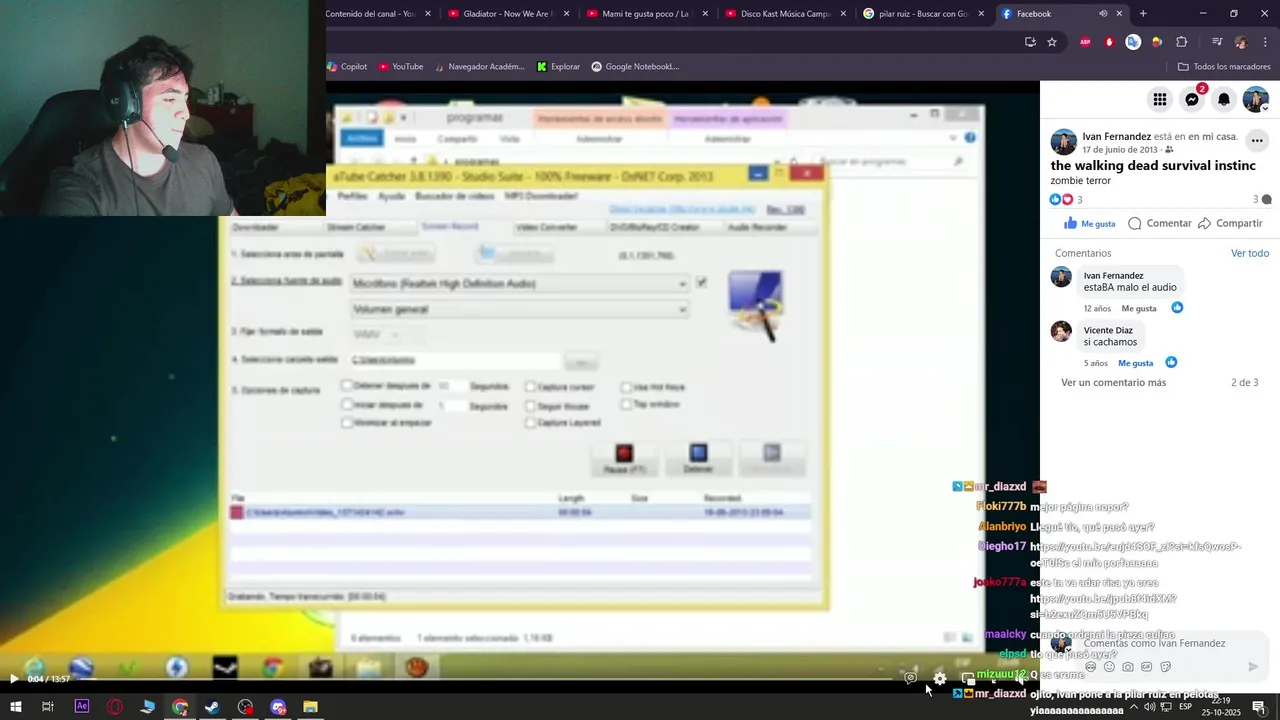Open Task View on taskbar
Screen dimensions: 1280x720
48,707
